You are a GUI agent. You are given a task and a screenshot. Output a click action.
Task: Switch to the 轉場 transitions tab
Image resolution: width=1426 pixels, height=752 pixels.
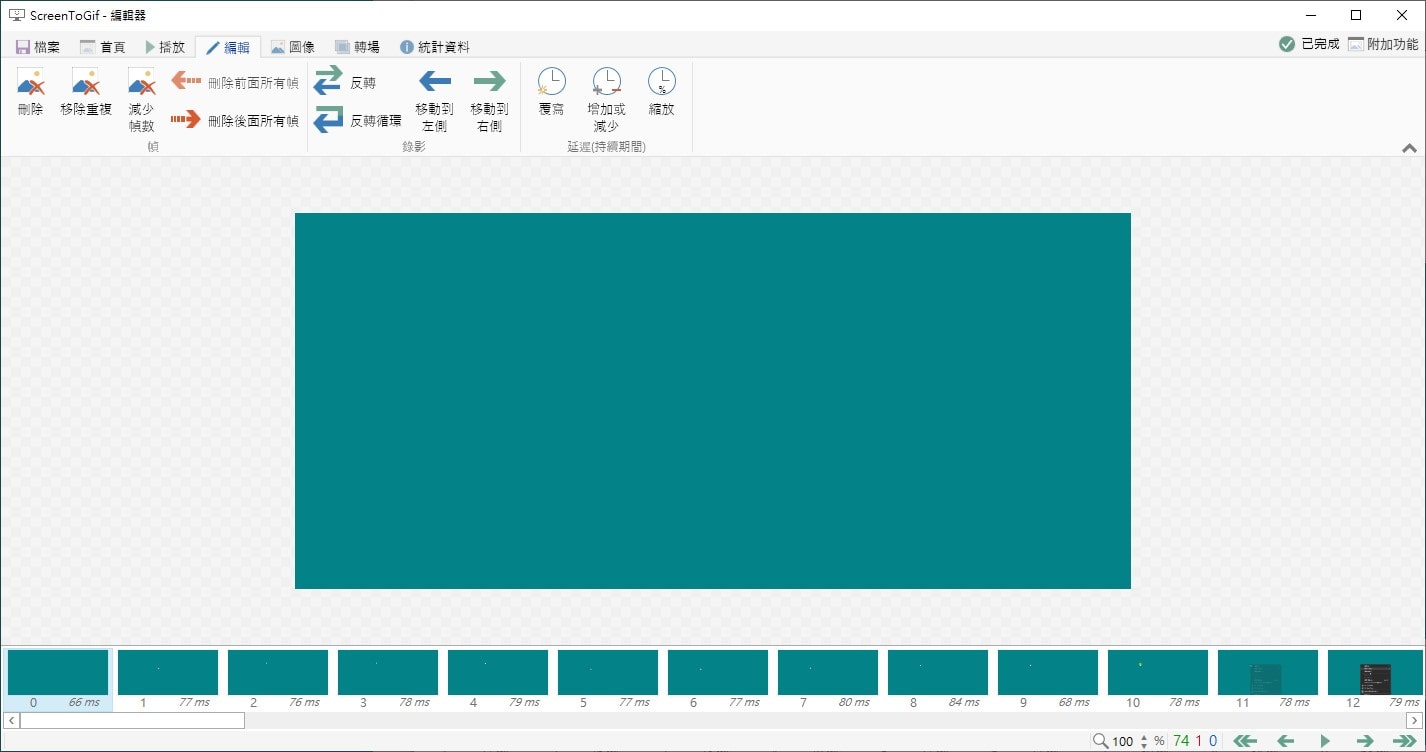[356, 46]
